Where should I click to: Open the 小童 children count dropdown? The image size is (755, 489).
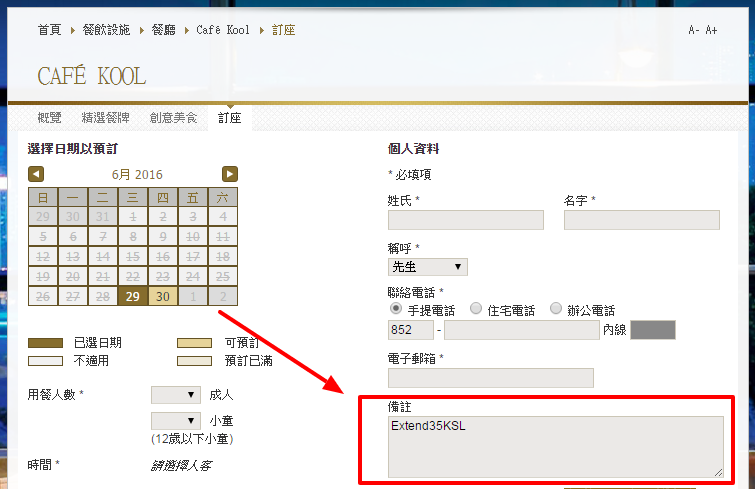pyautogui.click(x=176, y=421)
